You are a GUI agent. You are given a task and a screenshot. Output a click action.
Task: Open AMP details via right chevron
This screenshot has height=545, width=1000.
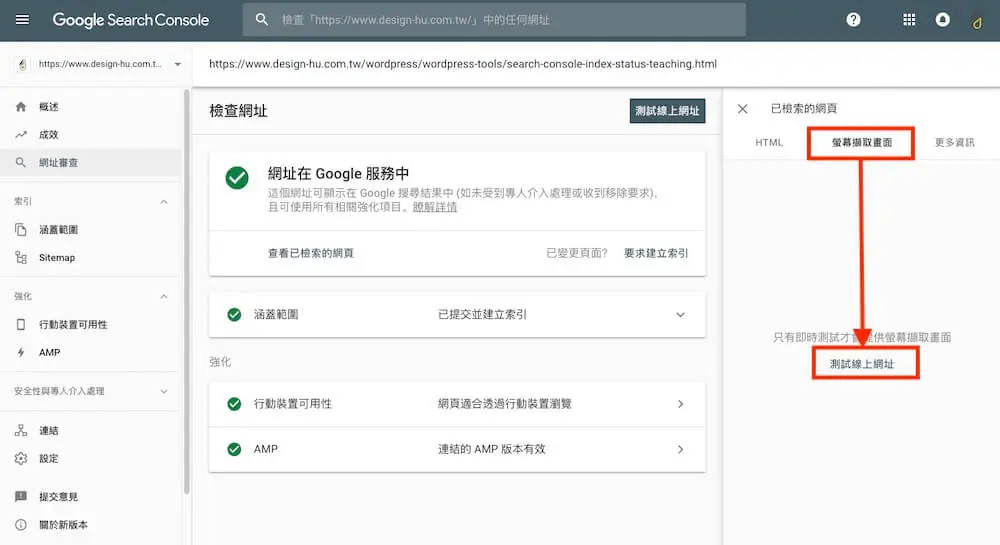tap(680, 449)
